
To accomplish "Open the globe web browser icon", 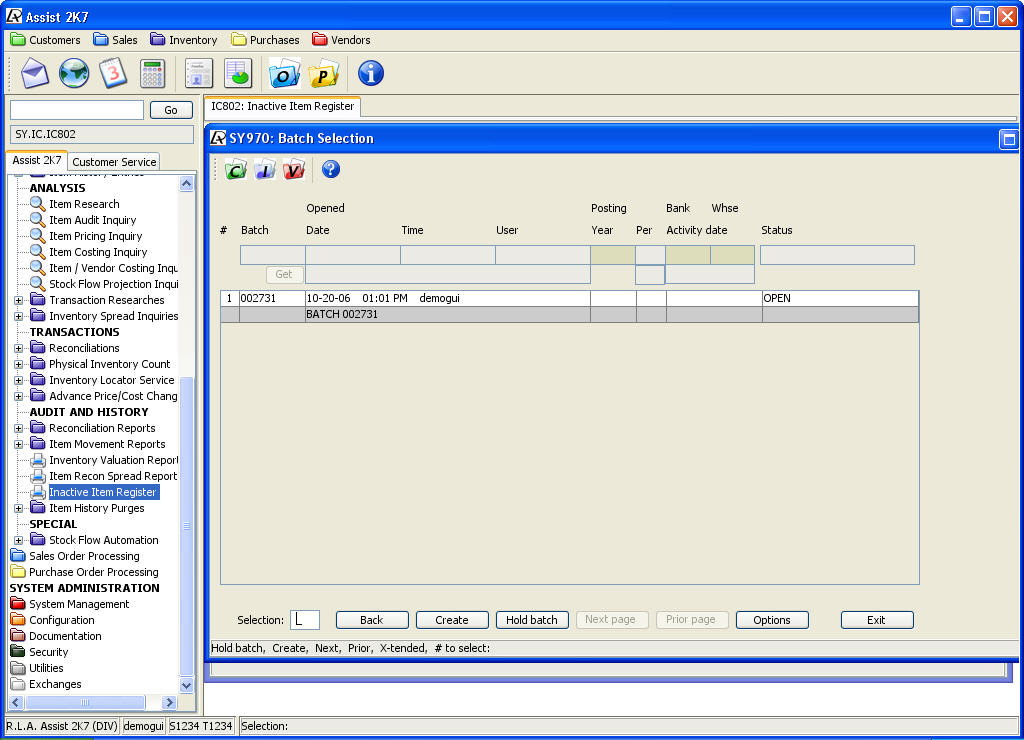I will (74, 73).
